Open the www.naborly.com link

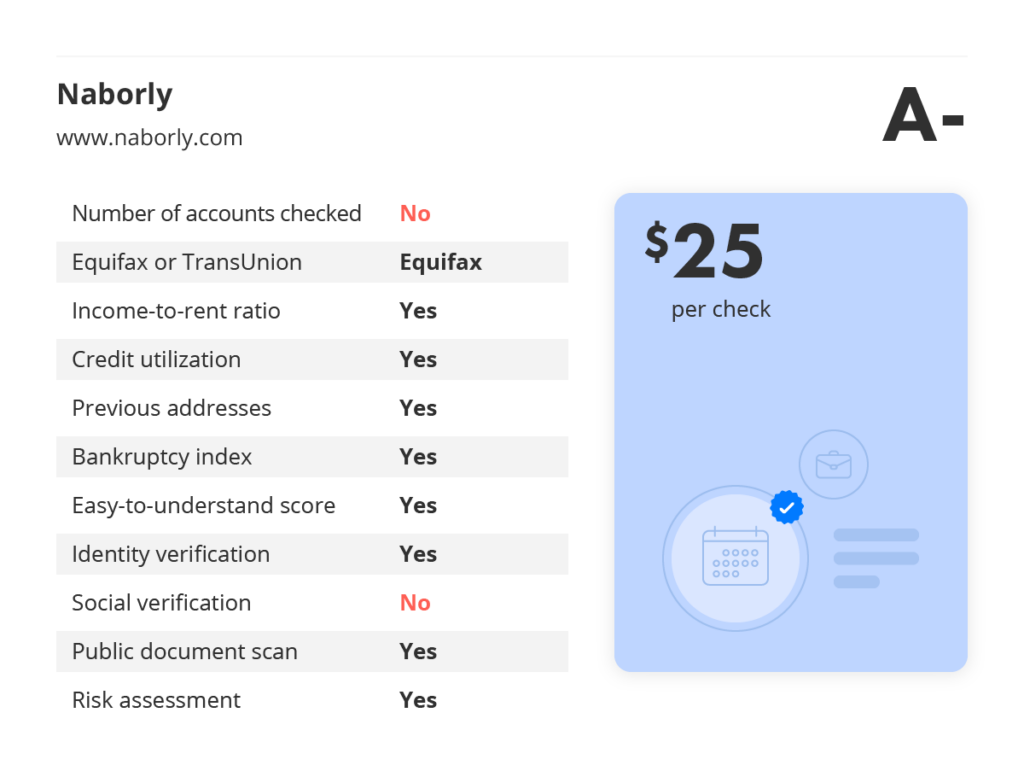coord(150,138)
